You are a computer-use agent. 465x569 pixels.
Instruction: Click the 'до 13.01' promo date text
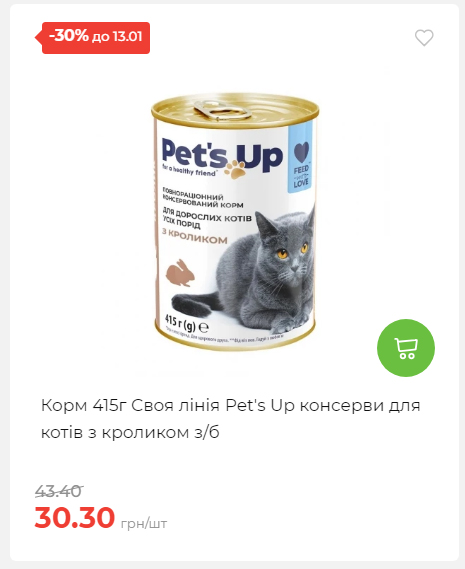tap(117, 37)
